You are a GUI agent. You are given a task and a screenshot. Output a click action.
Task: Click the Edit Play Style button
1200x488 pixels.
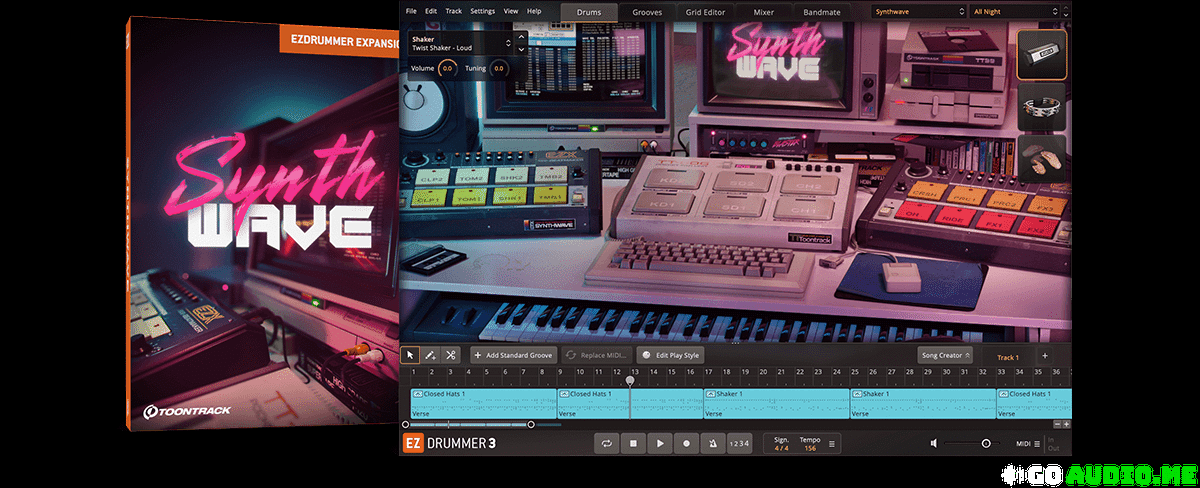(x=671, y=355)
